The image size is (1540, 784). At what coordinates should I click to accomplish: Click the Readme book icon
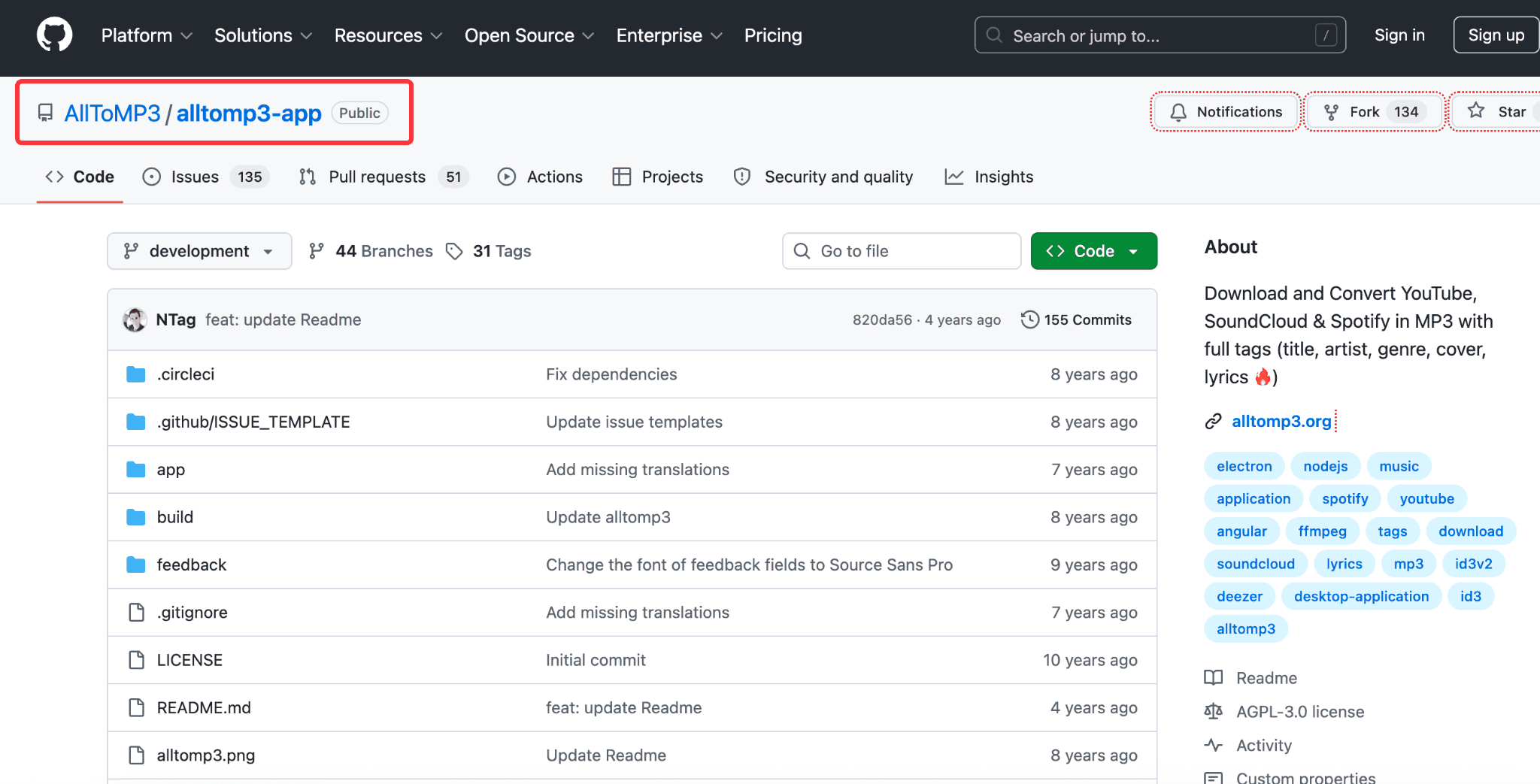(x=1213, y=678)
